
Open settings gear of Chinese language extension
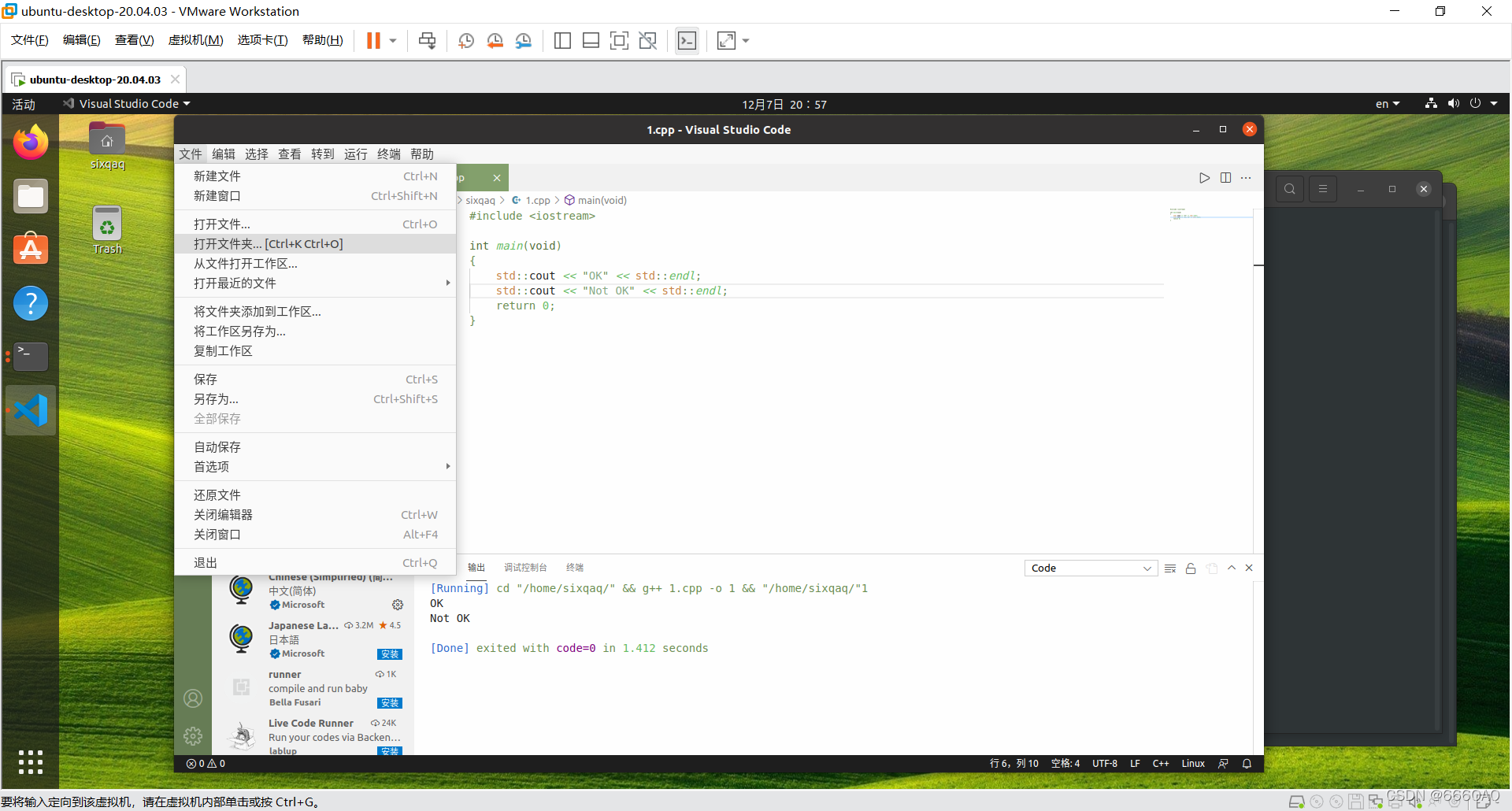click(x=398, y=605)
